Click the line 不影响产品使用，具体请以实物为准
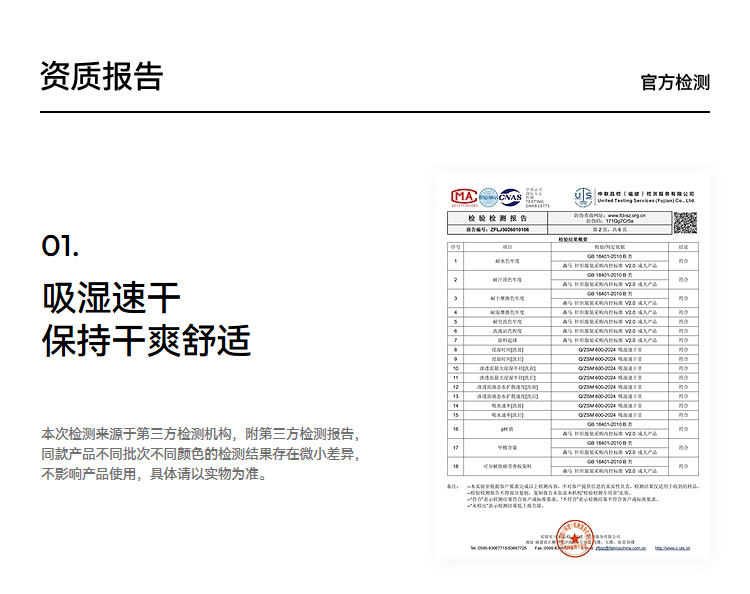Image resolution: width=750 pixels, height=594 pixels. [x=154, y=474]
